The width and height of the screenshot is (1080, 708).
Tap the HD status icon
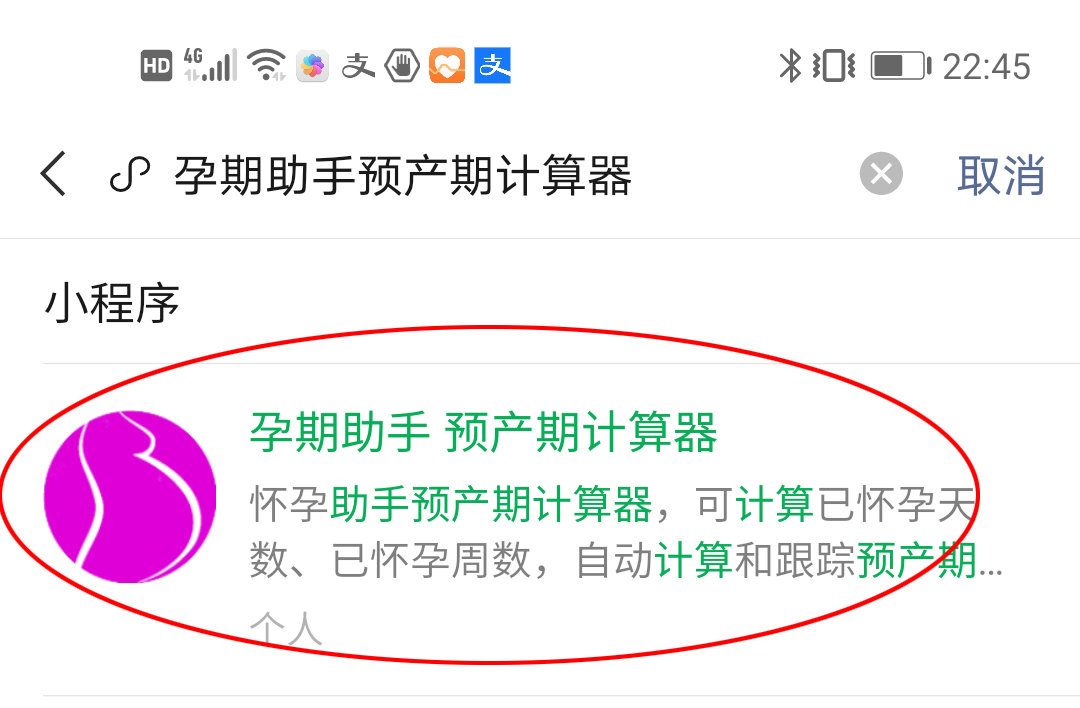(x=156, y=66)
